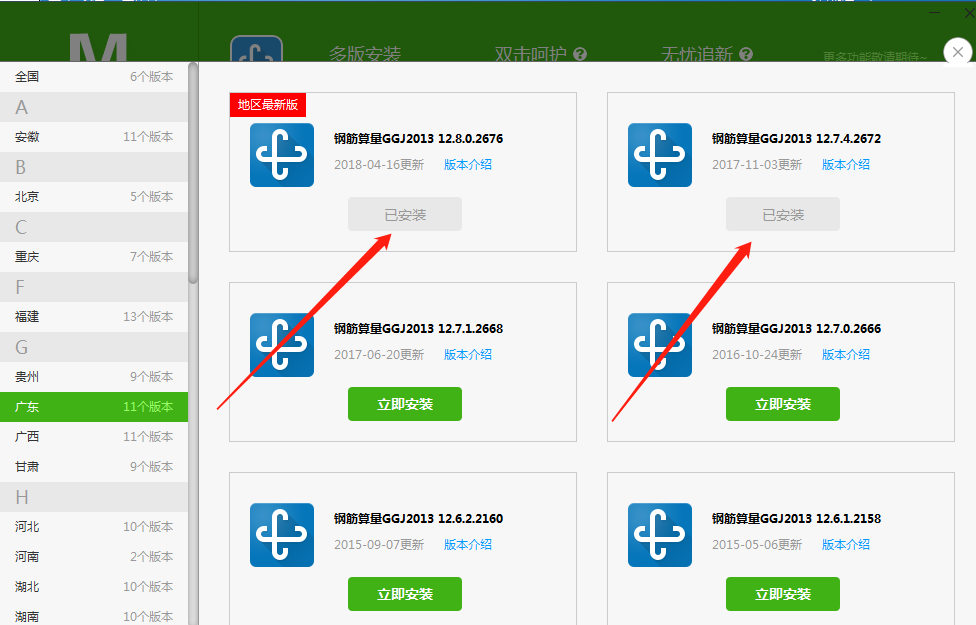Install version 12.6.2.2160 with 立即安装
The width and height of the screenshot is (976, 625).
pyautogui.click(x=405, y=594)
